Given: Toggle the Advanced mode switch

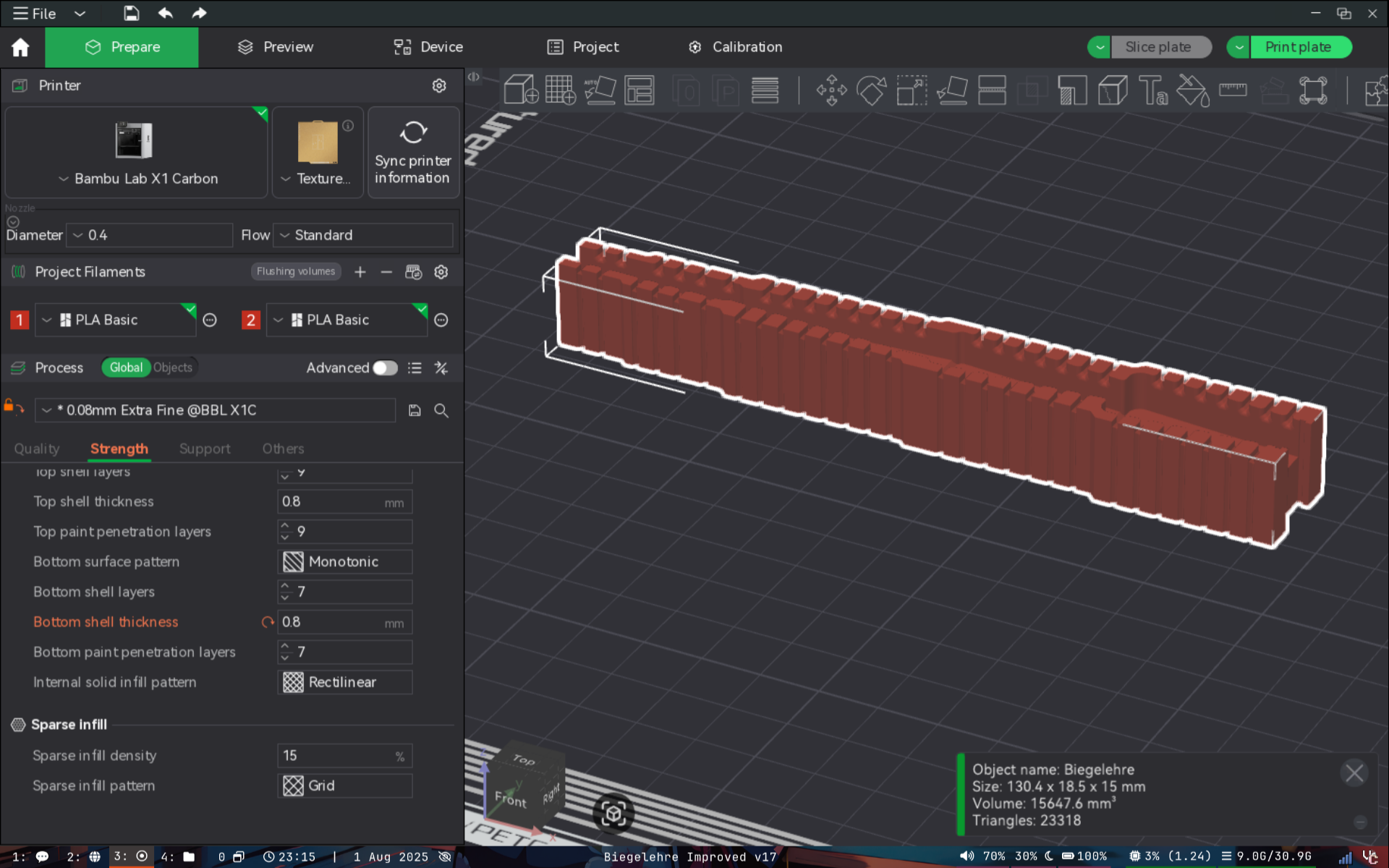Looking at the screenshot, I should click(x=385, y=368).
